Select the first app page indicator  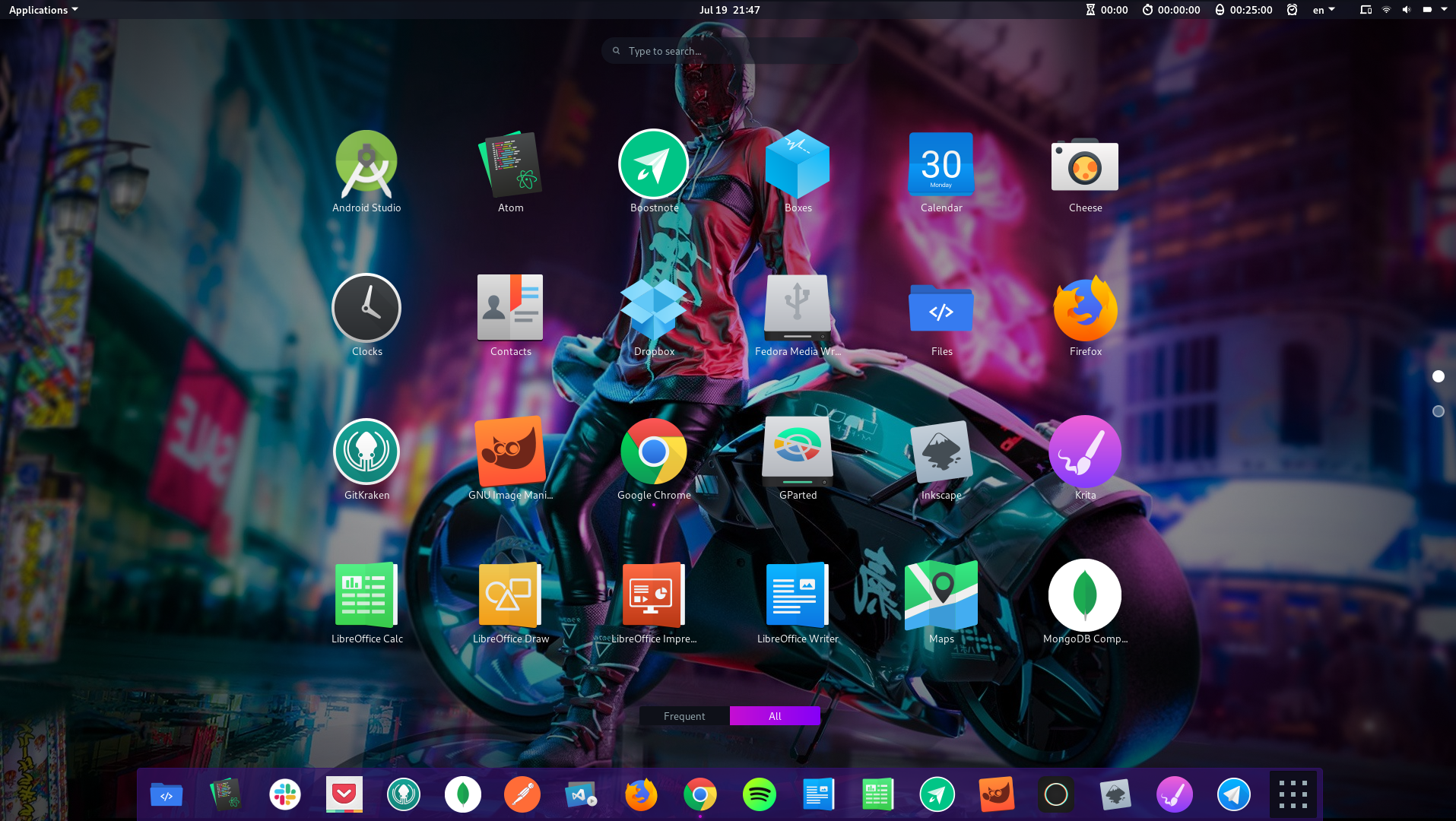[1438, 376]
